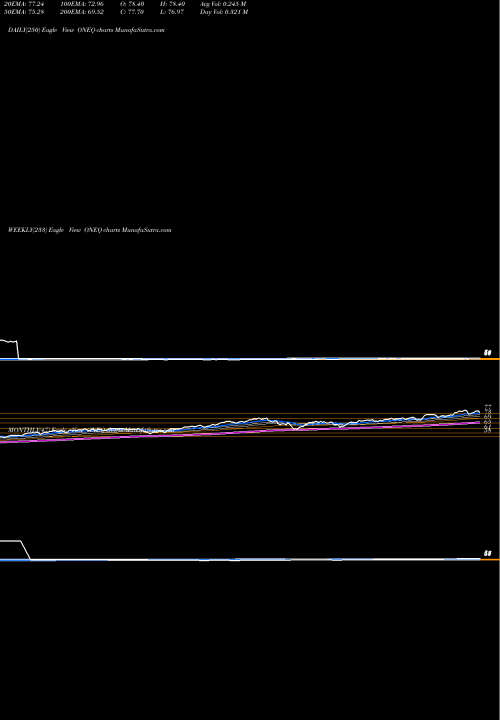Click the WEEKLY Eagle View ONEQ chart title
The image size is (500, 720).
click(90, 230)
